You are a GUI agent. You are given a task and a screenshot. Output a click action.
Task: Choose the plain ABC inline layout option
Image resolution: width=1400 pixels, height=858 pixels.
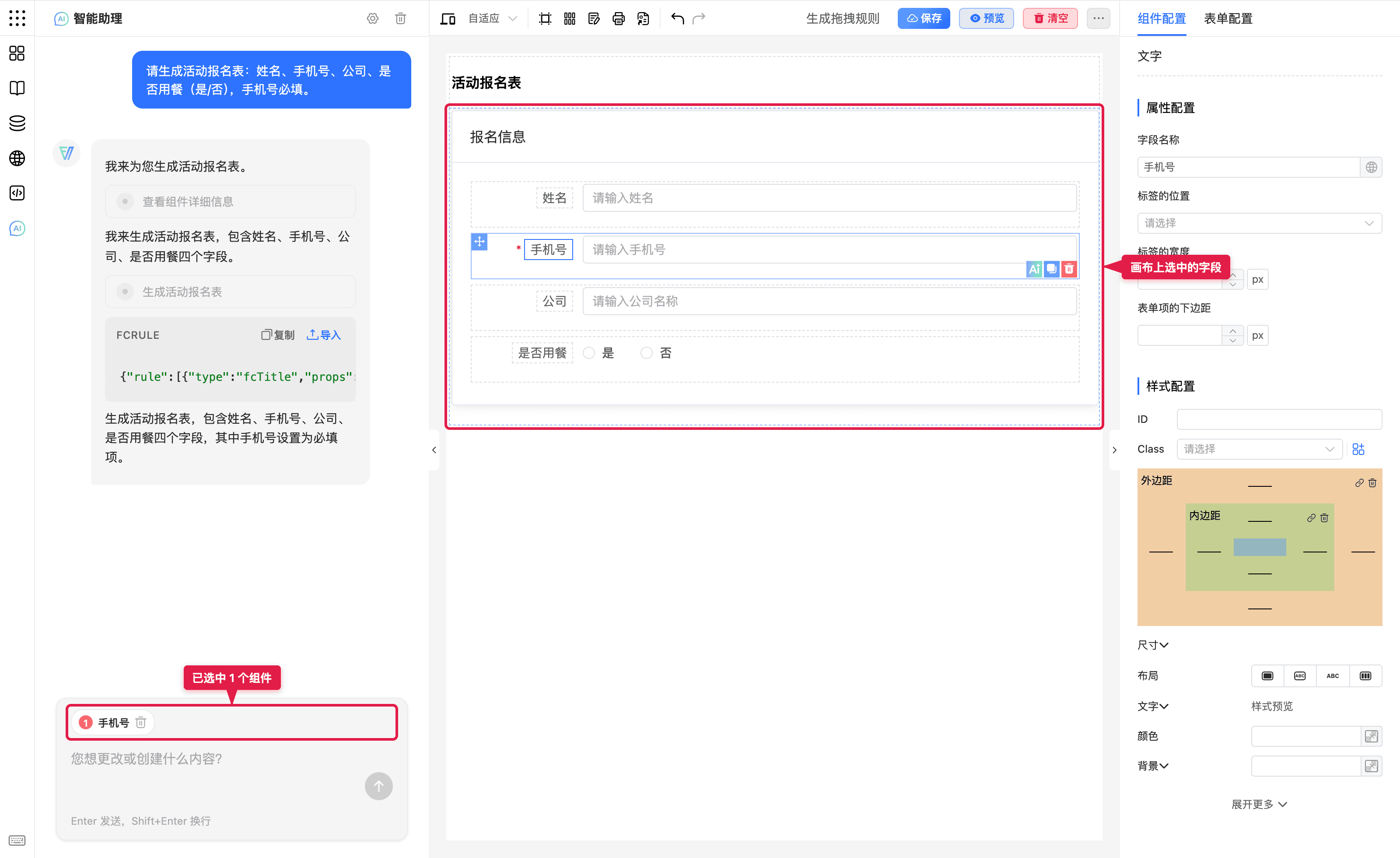click(x=1333, y=675)
